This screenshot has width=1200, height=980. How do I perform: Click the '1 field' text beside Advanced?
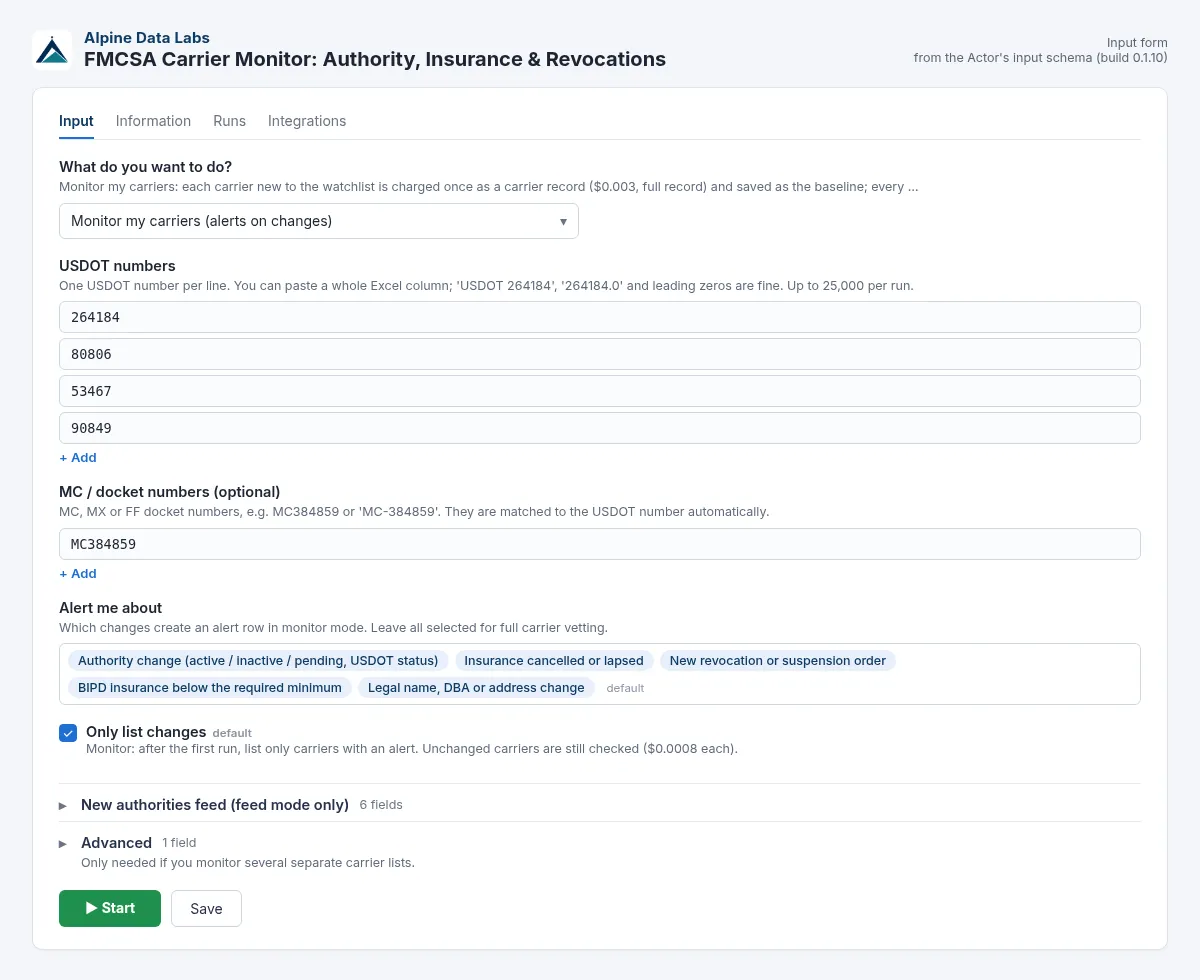click(x=179, y=843)
